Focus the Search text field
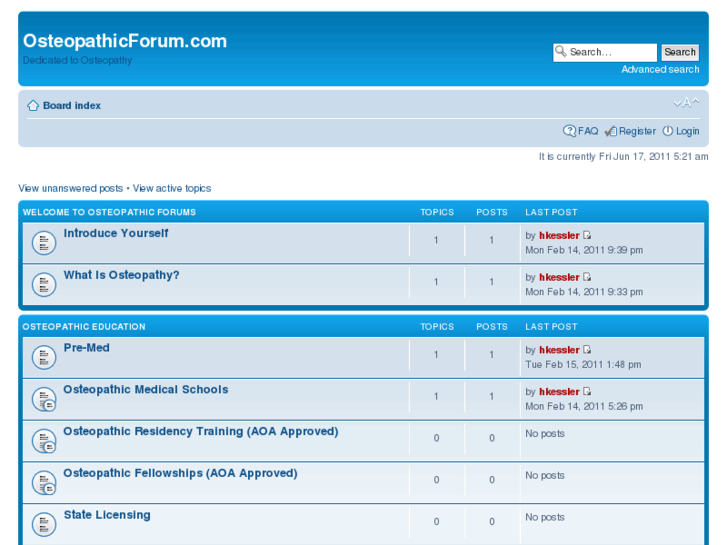This screenshot has width=727, height=545. coord(605,52)
